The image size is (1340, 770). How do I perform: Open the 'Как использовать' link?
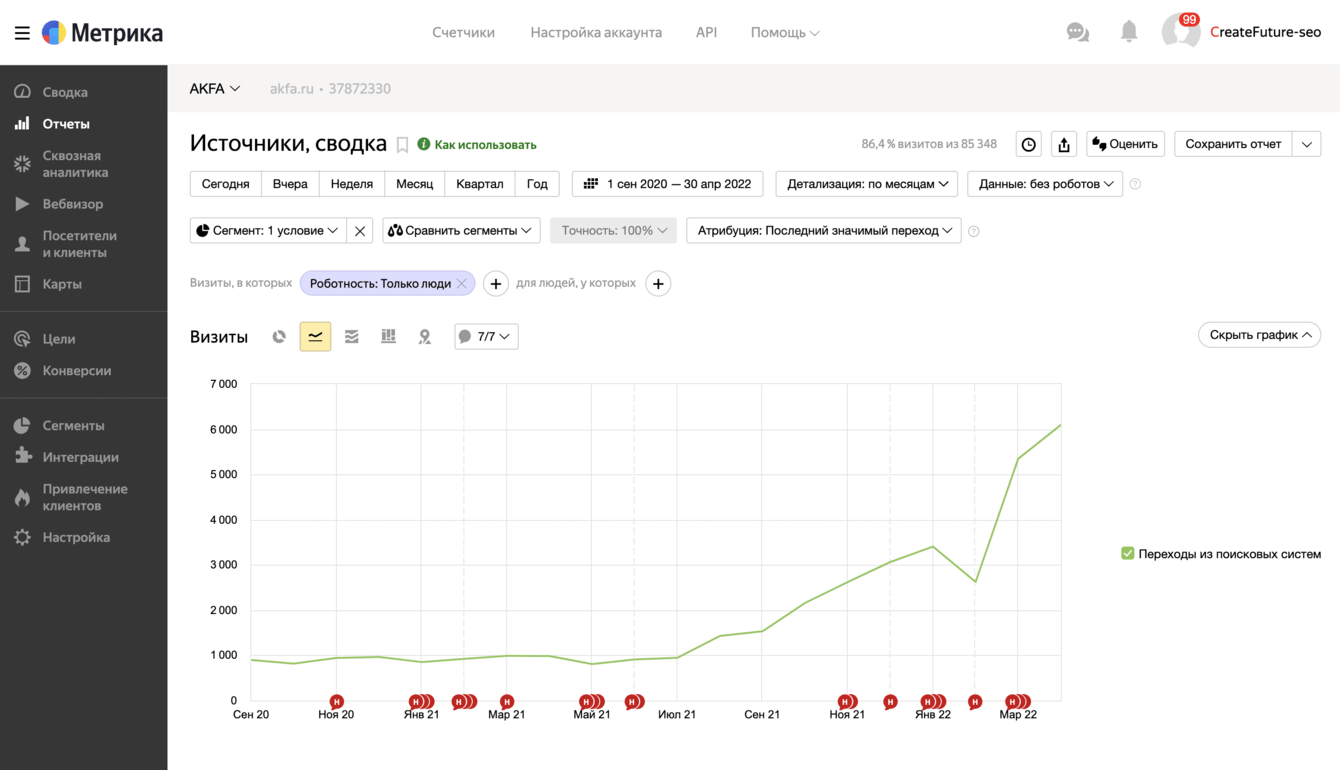pos(485,145)
